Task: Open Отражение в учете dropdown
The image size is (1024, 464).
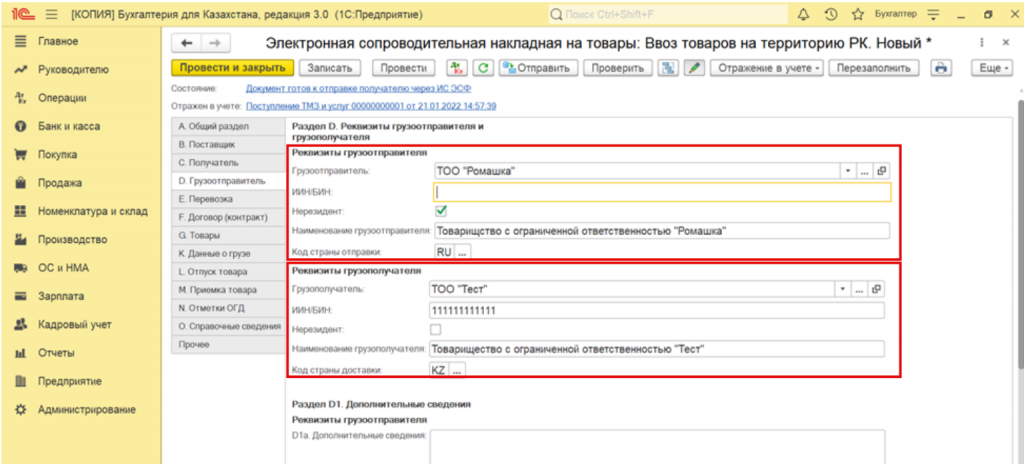Action: click(x=768, y=67)
